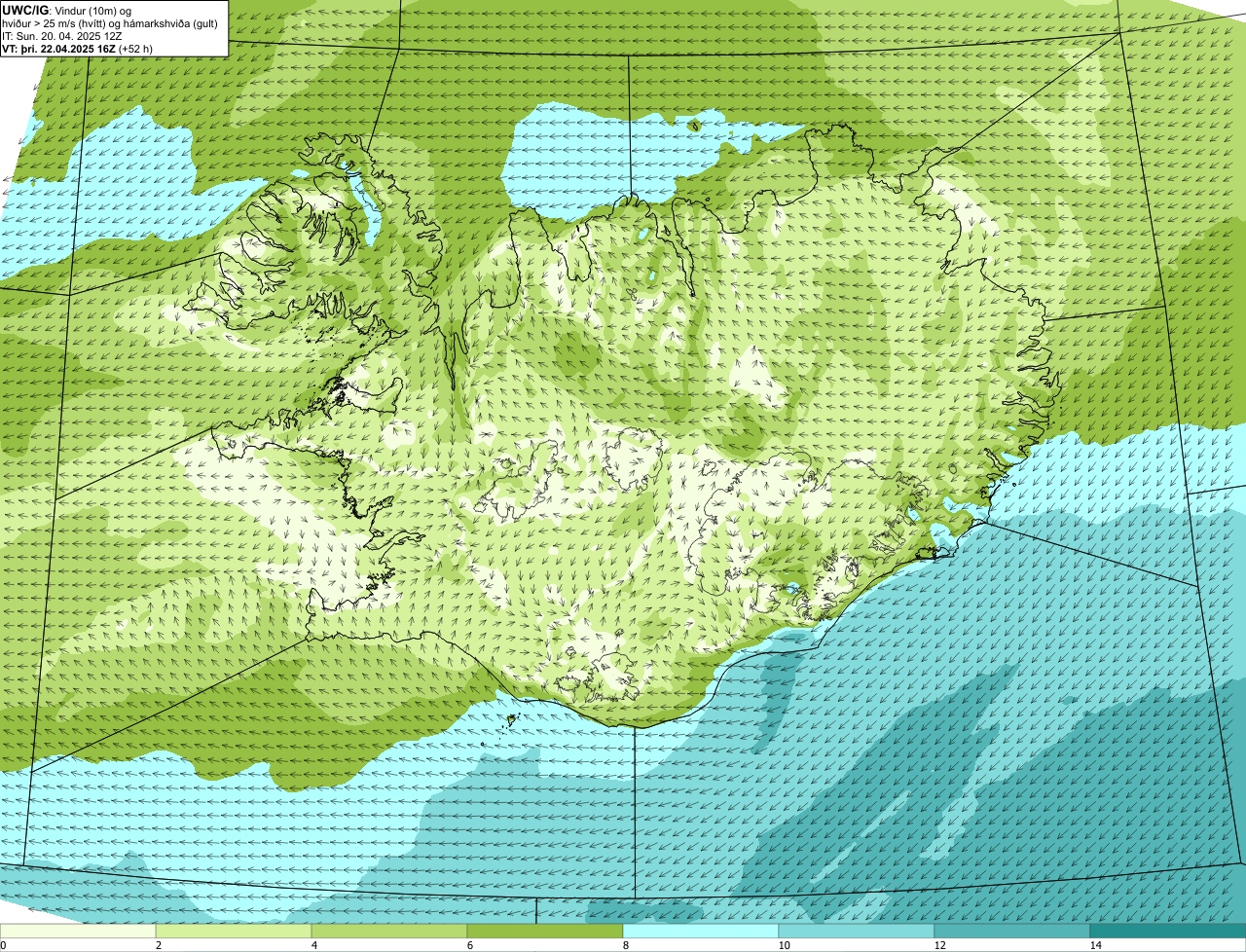1246x952 pixels.
Task: Click the scale label "0"
Action: tap(4, 945)
